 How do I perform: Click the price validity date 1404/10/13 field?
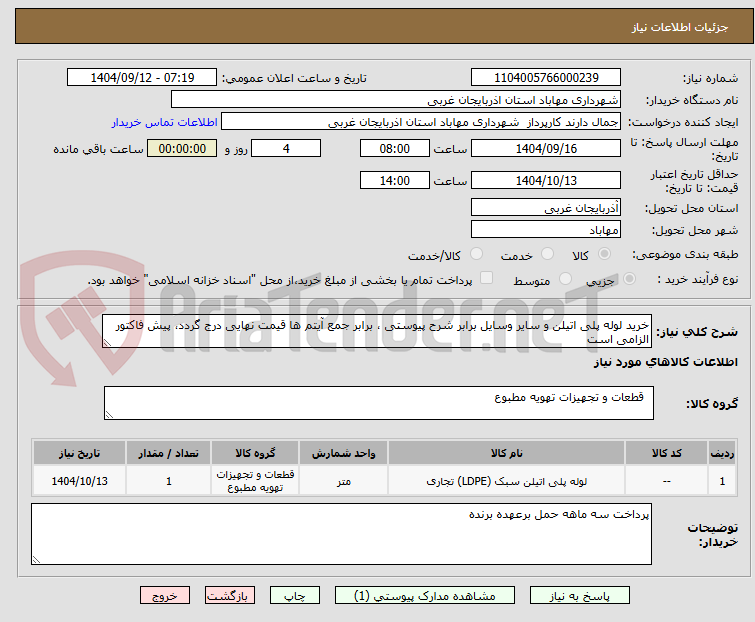click(x=546, y=181)
